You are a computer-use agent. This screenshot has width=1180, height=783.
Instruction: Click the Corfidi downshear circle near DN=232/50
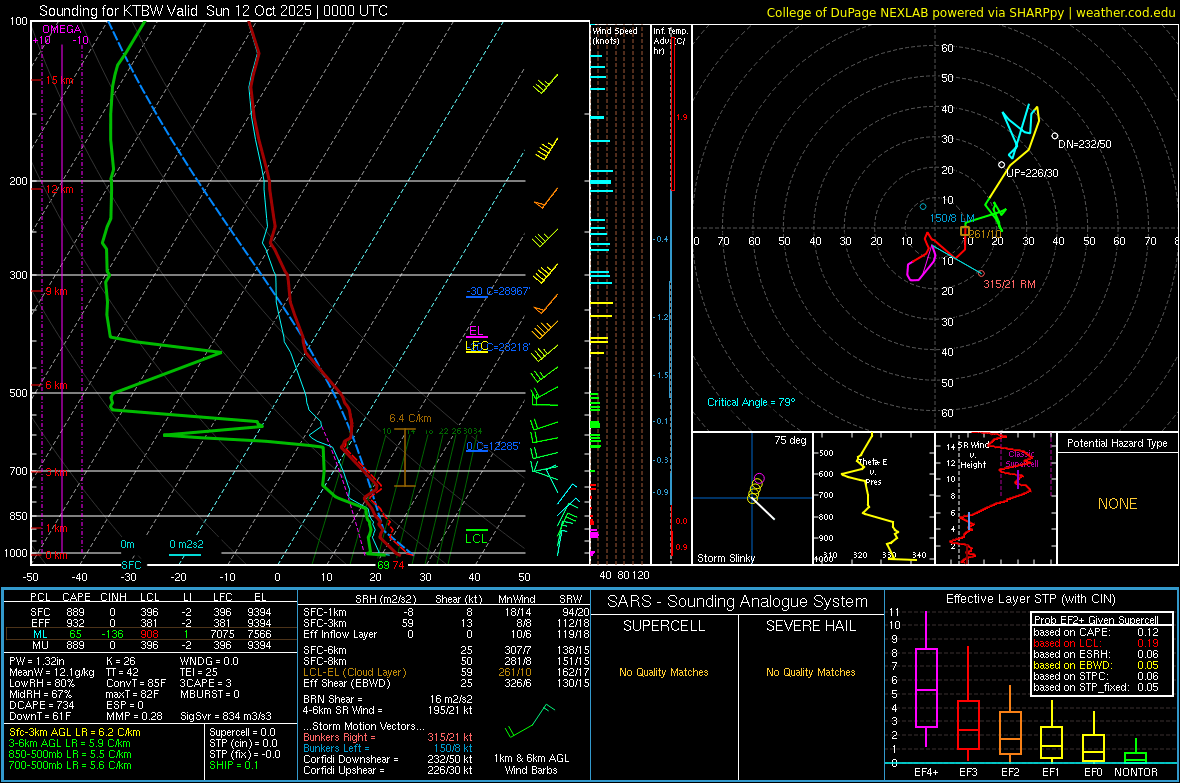pos(1054,136)
